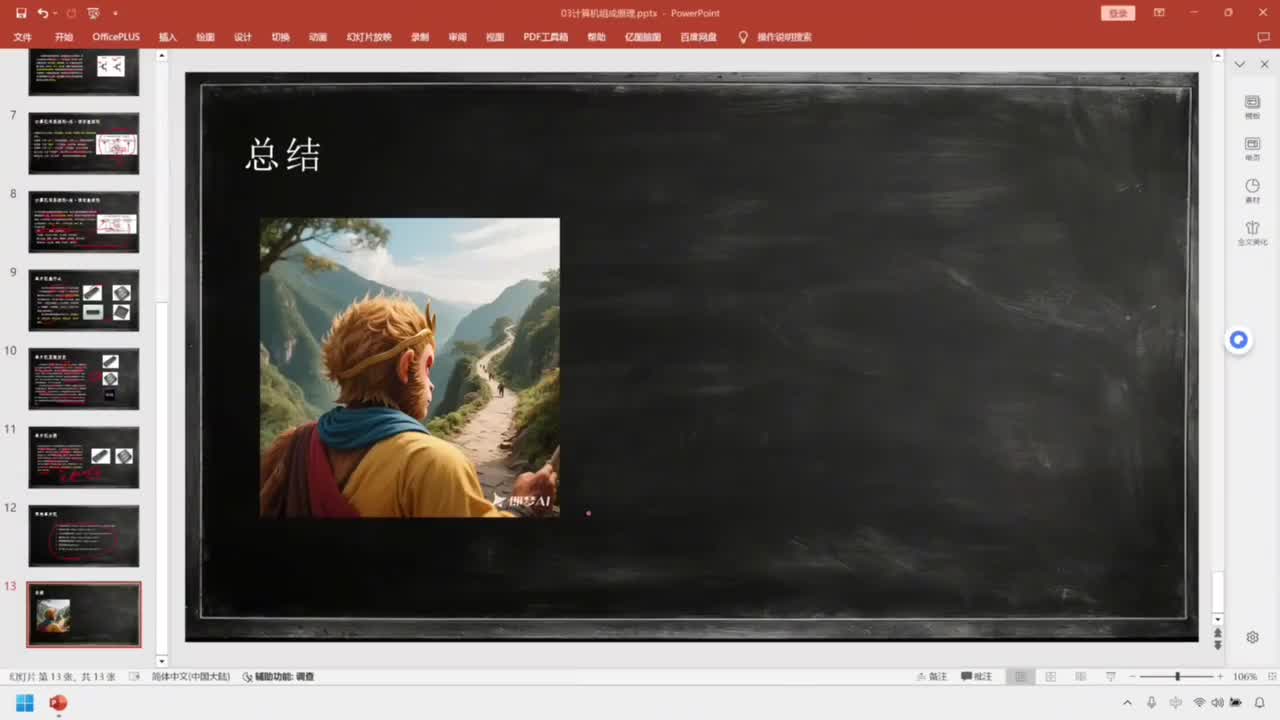Select slide 11 thumbnail
1280x720 pixels.
[x=83, y=457]
